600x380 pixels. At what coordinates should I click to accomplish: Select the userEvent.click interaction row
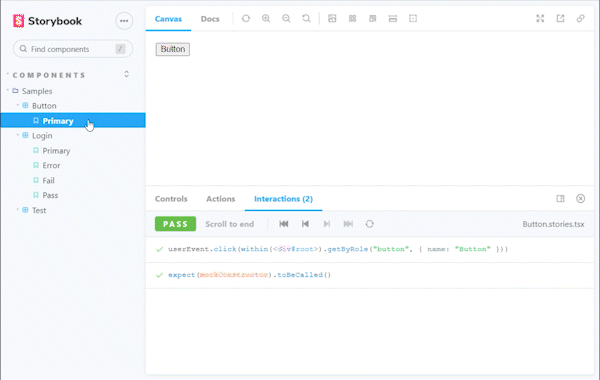point(370,249)
